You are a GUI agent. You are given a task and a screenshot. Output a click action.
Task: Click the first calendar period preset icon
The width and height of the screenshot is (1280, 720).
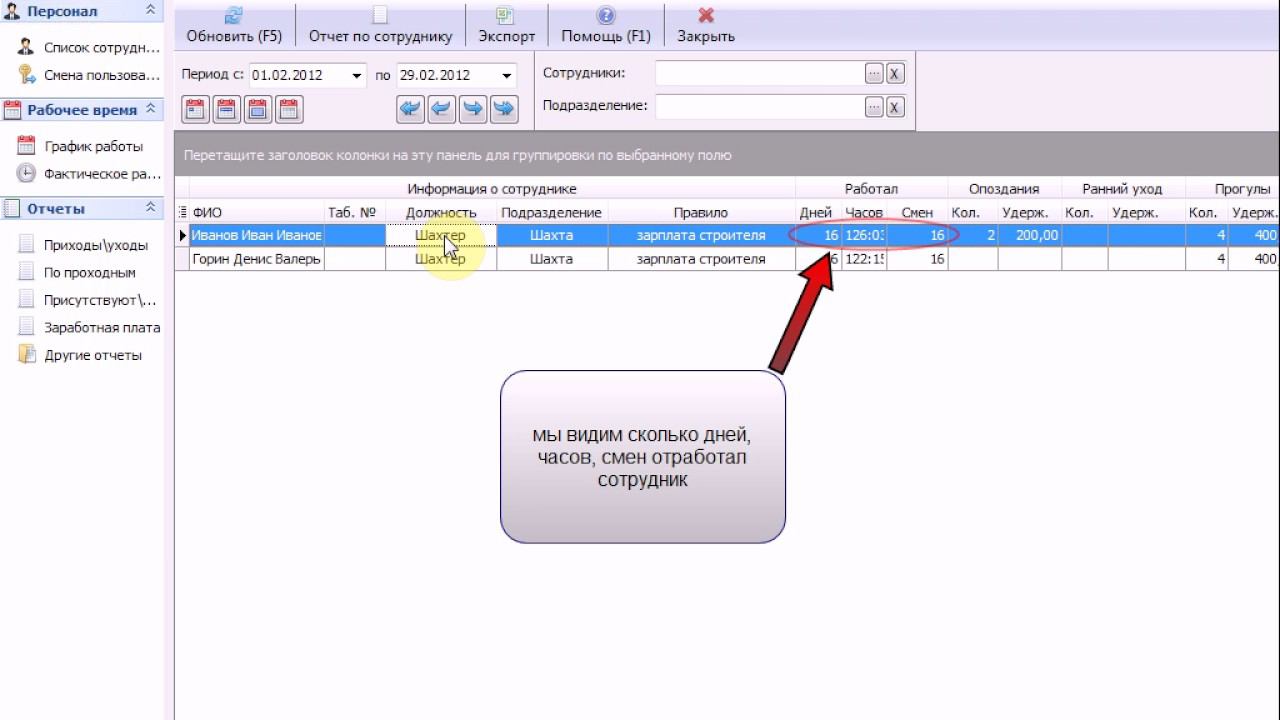[196, 109]
